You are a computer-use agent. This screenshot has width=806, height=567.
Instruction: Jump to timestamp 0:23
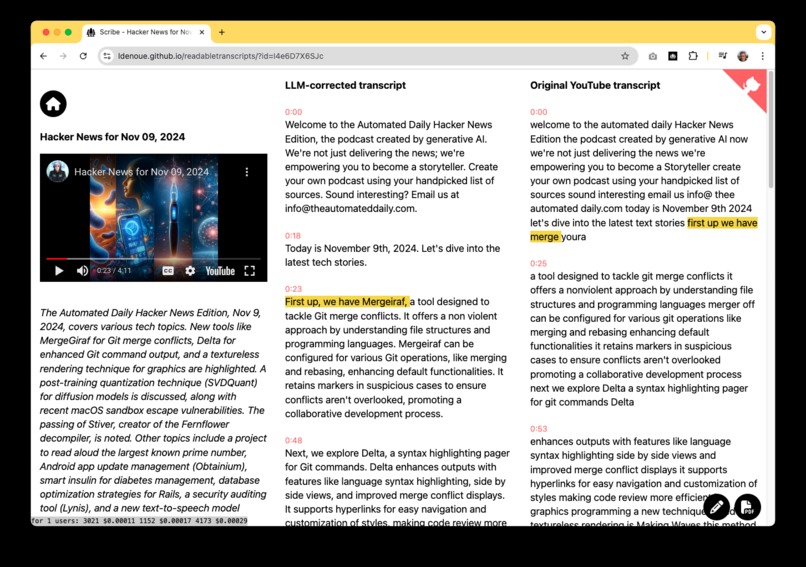294,289
